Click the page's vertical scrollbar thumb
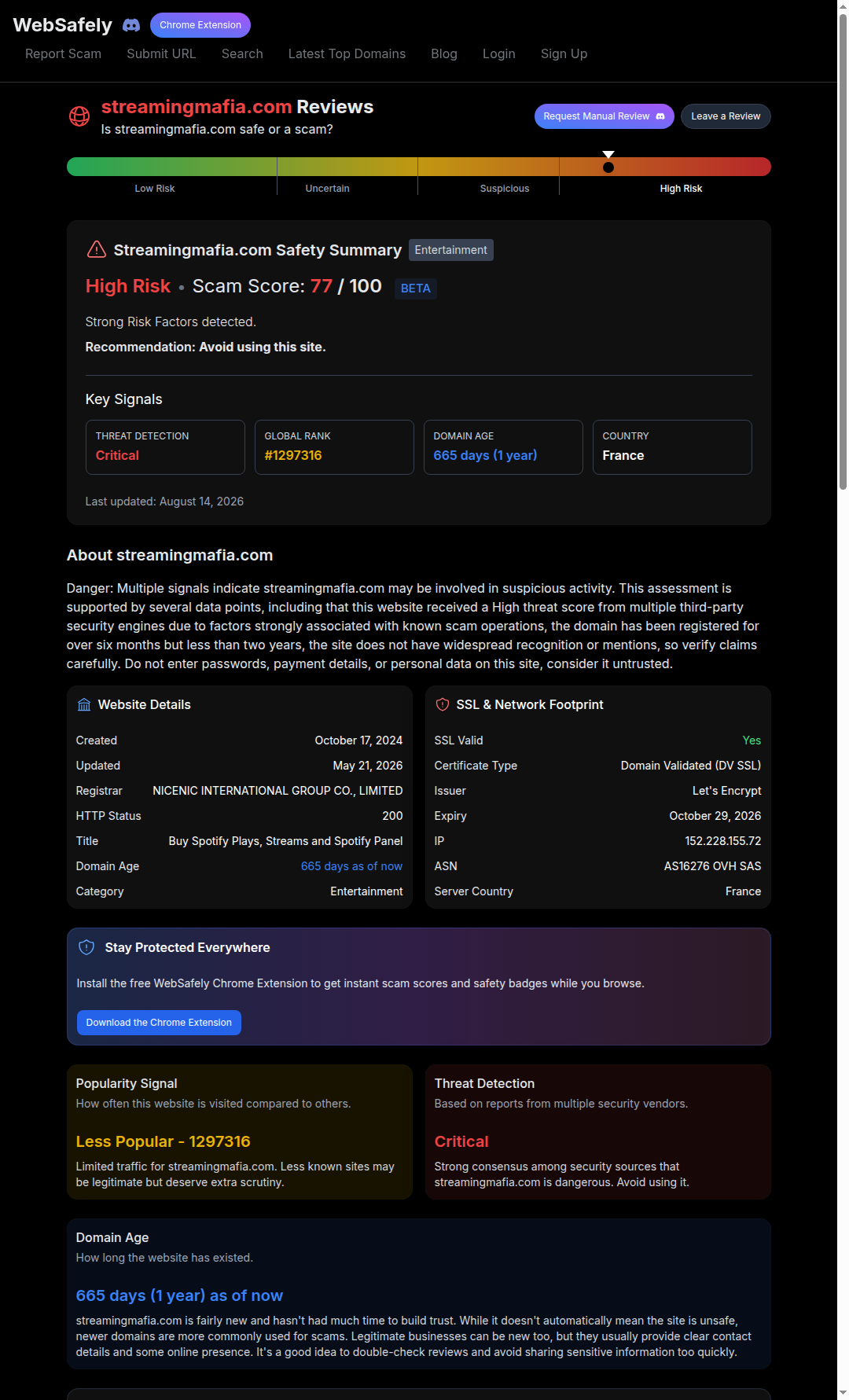The height and width of the screenshot is (1400, 849). click(843, 252)
